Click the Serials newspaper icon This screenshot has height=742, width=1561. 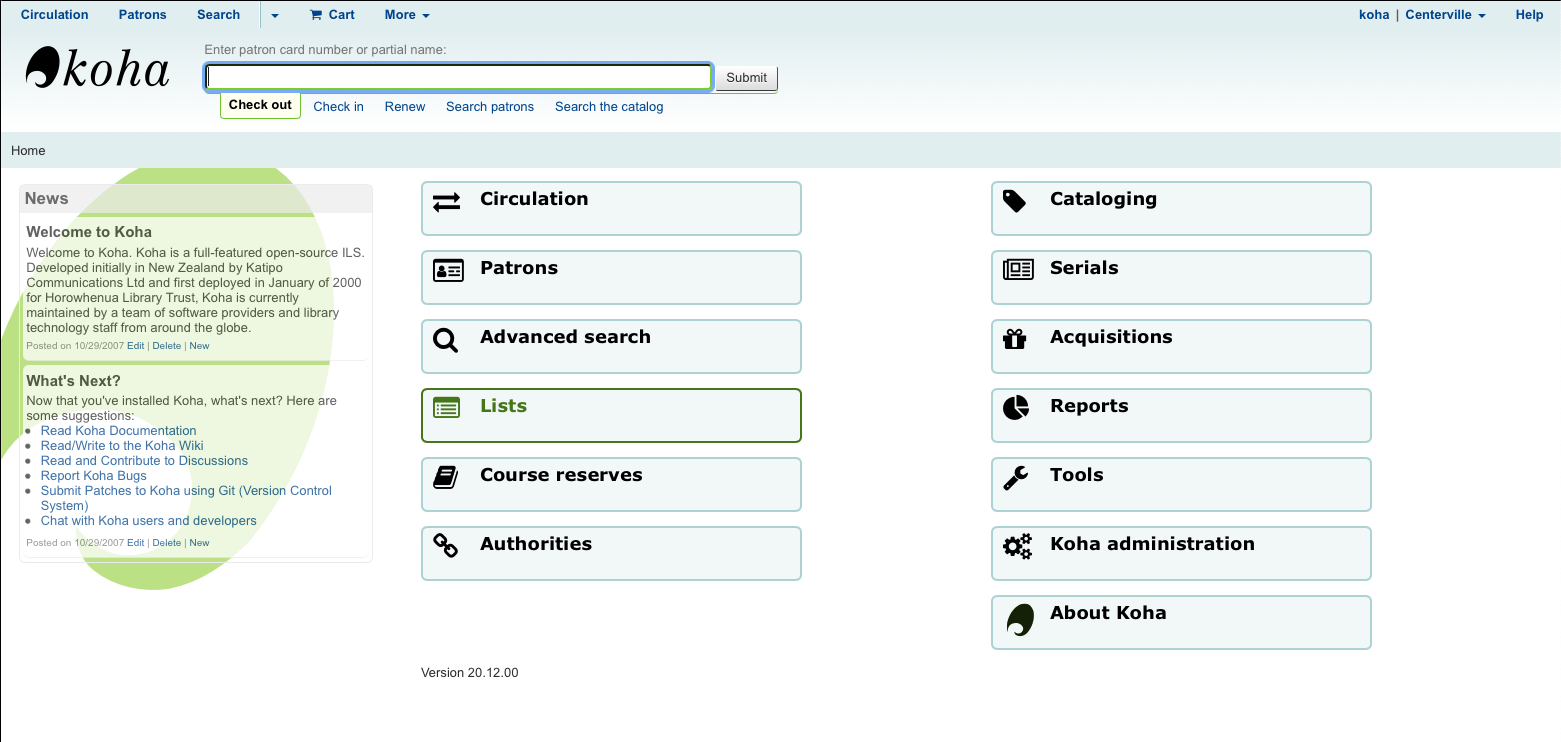click(x=1017, y=270)
